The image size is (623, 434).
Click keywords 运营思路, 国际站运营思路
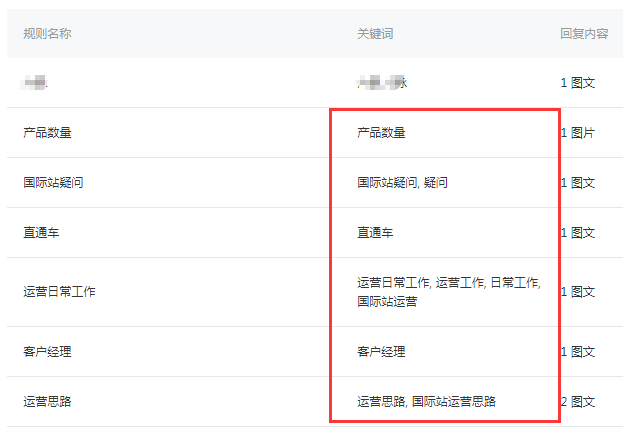pos(426,401)
